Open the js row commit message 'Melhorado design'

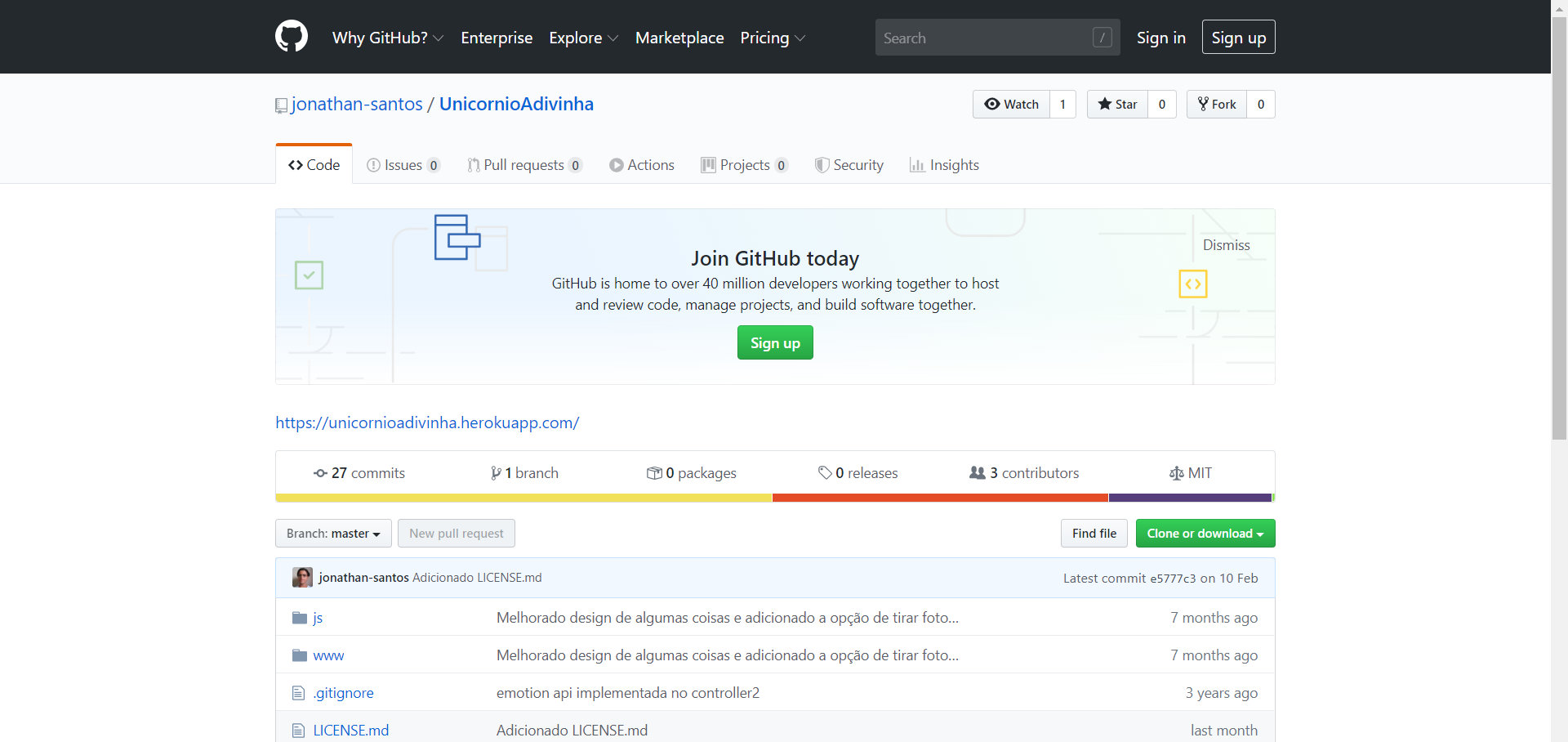coord(728,618)
